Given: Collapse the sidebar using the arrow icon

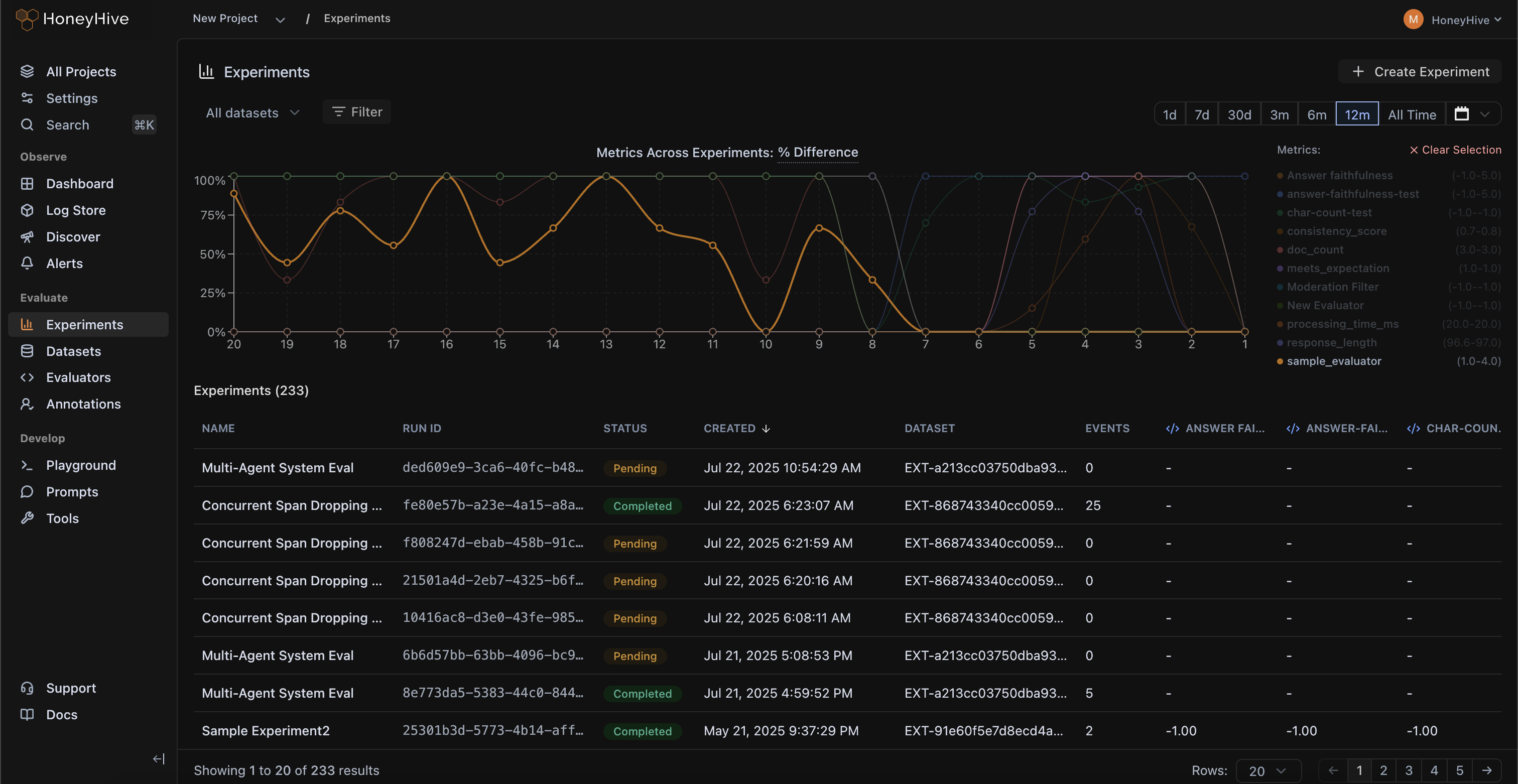Looking at the screenshot, I should [x=159, y=759].
